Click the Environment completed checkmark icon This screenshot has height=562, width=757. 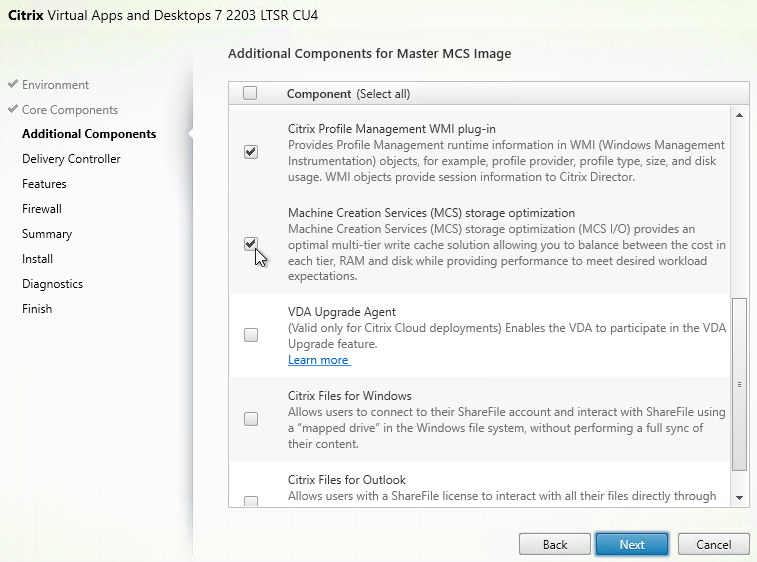coord(13,84)
